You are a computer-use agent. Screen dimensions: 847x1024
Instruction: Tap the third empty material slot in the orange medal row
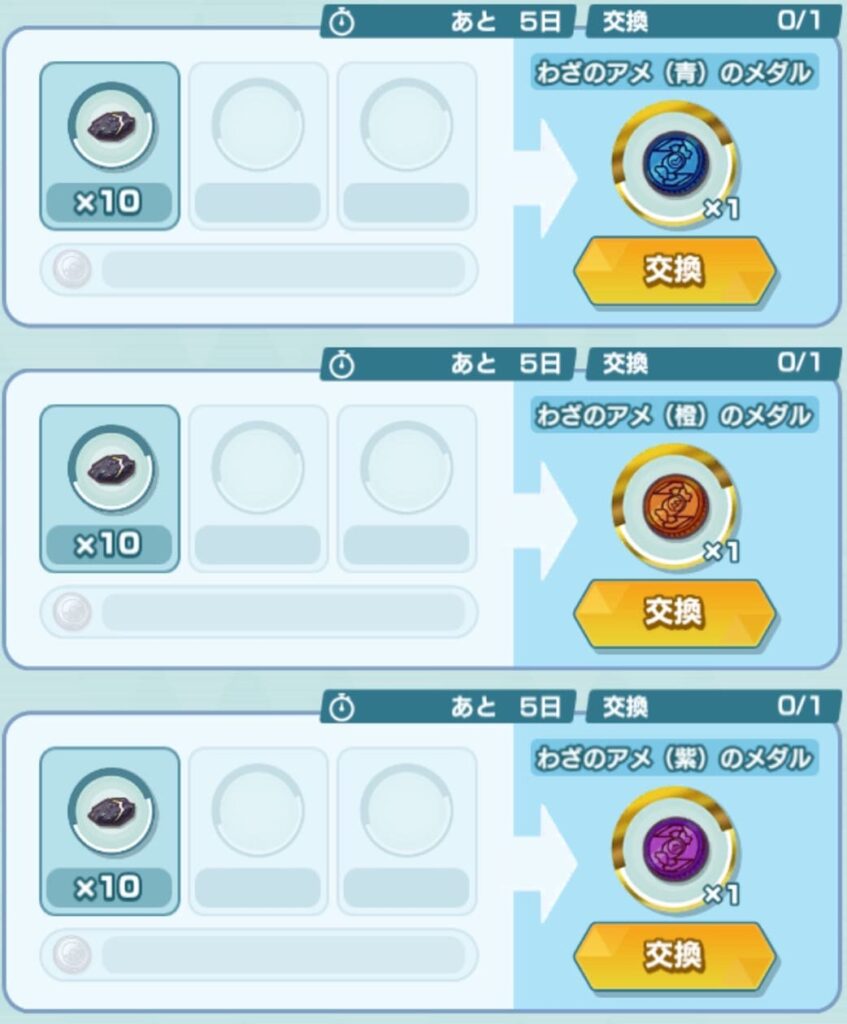tap(407, 488)
